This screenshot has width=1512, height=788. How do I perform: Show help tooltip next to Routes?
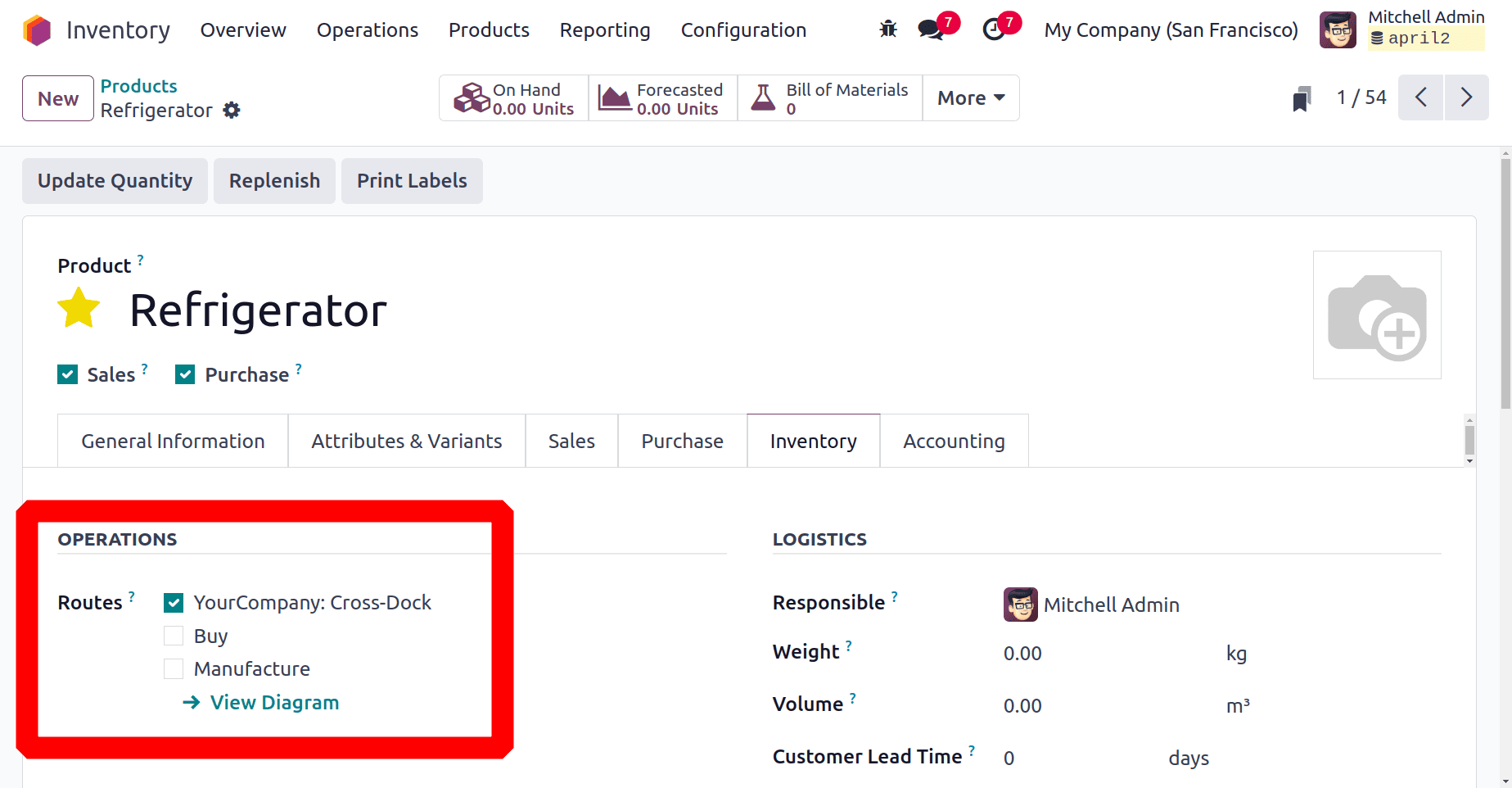pyautogui.click(x=131, y=596)
